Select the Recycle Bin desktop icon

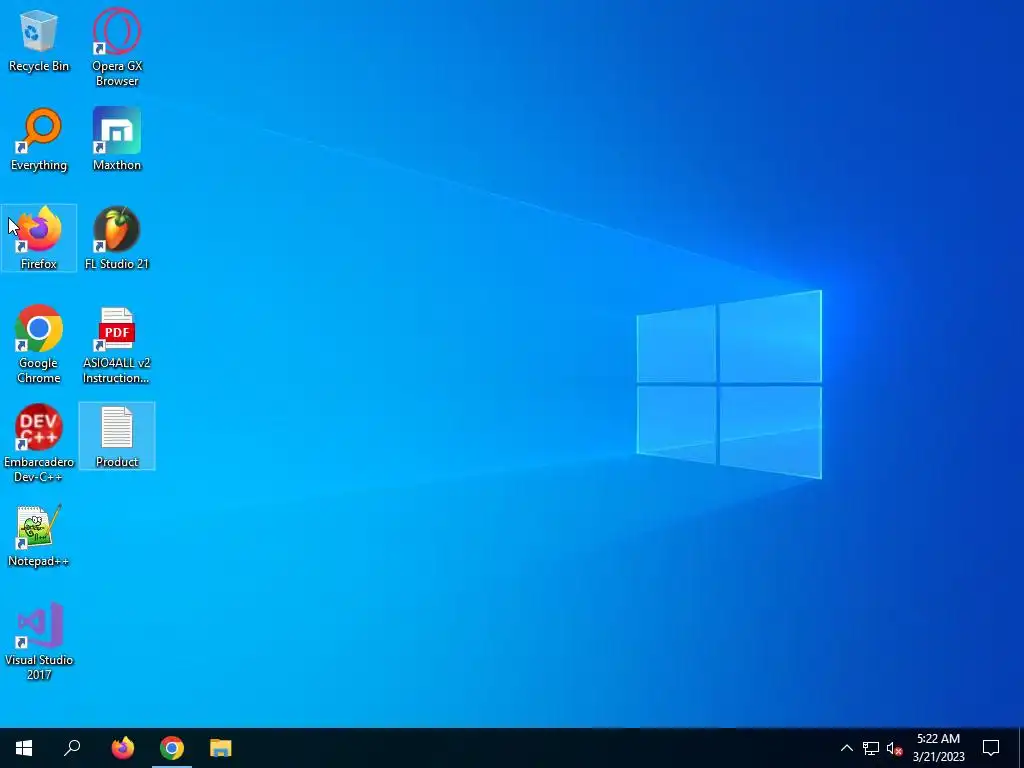point(39,40)
